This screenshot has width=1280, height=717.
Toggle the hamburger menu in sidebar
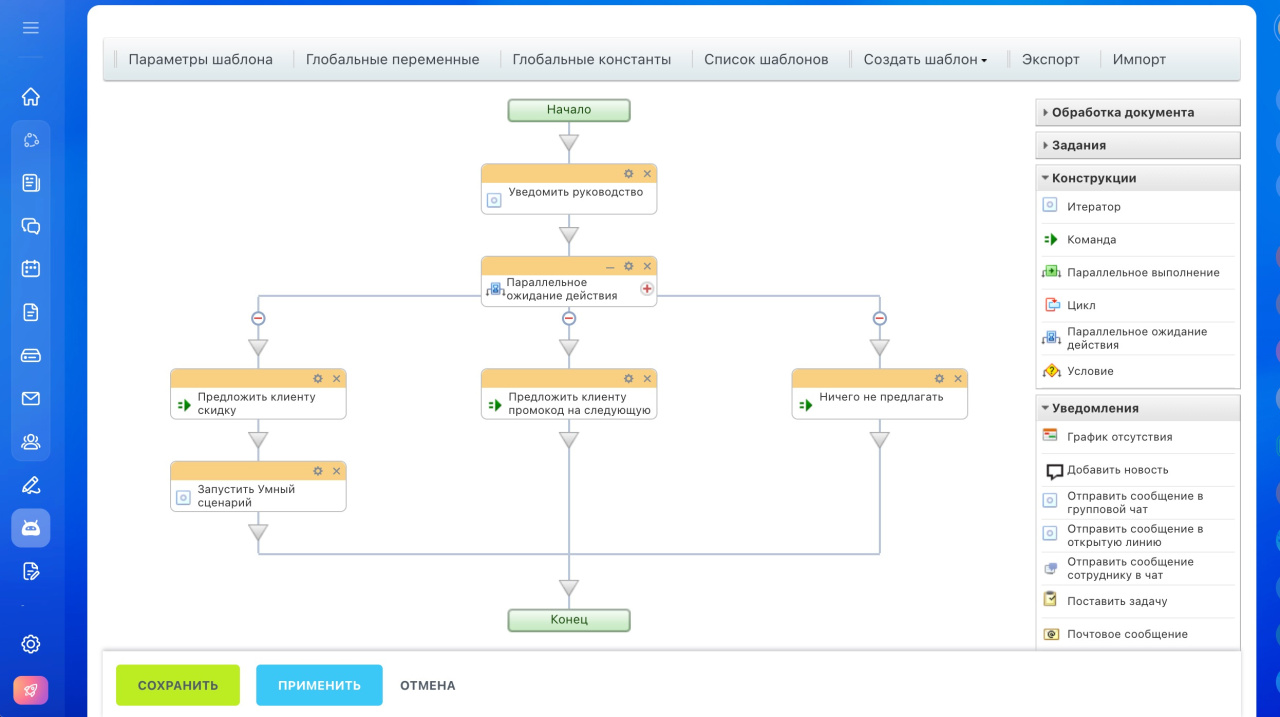tap(31, 28)
